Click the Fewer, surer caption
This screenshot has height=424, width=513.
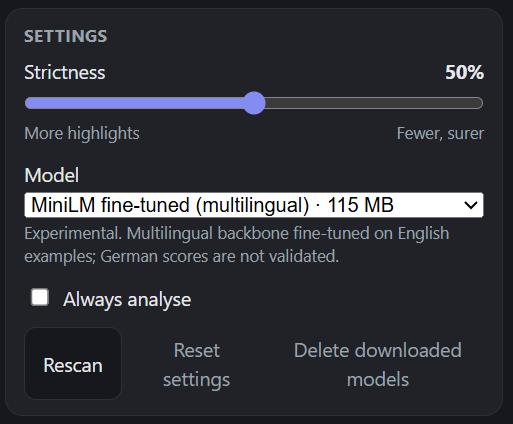pos(440,133)
